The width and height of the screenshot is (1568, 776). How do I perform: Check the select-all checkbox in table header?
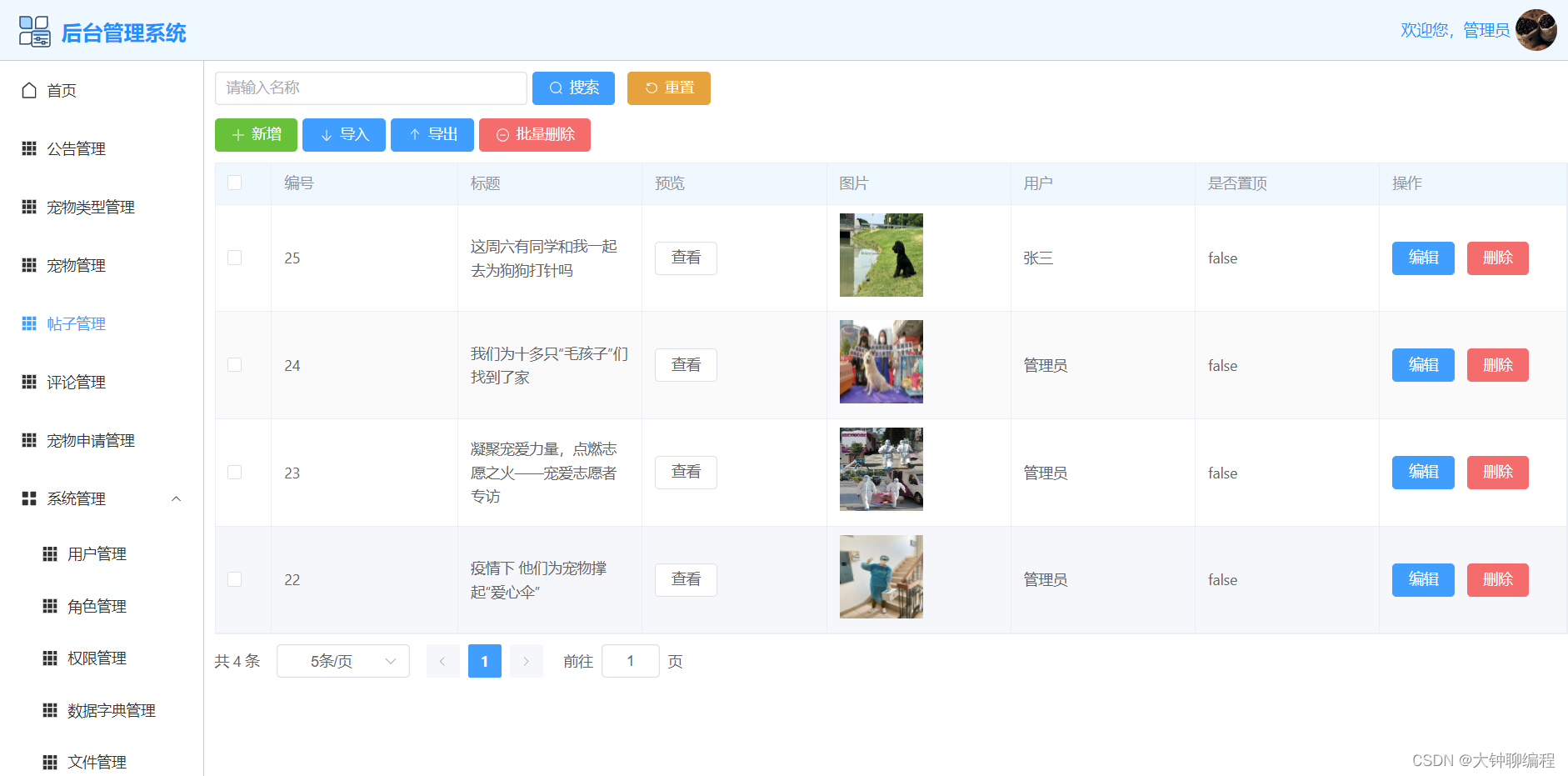(234, 182)
